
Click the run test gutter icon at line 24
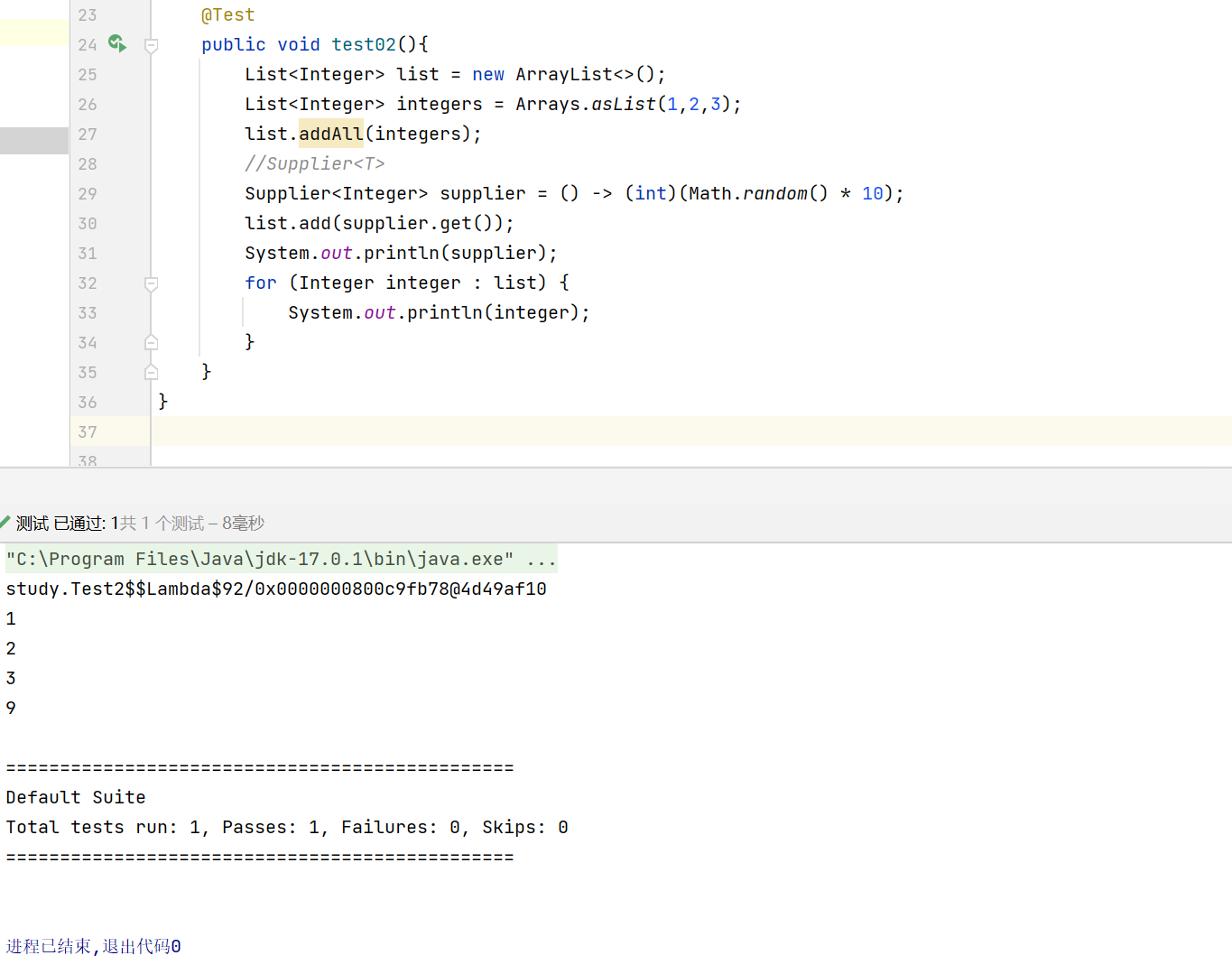[117, 43]
